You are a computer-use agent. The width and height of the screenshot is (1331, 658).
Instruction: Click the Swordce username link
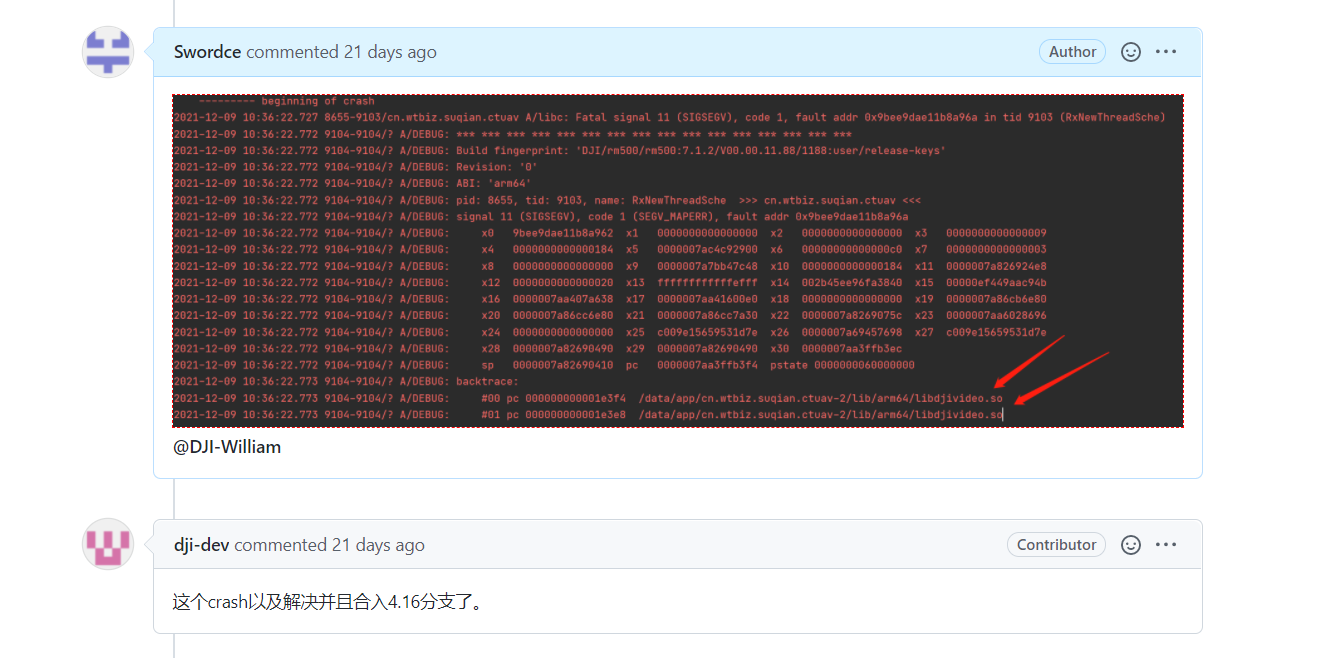click(x=207, y=52)
